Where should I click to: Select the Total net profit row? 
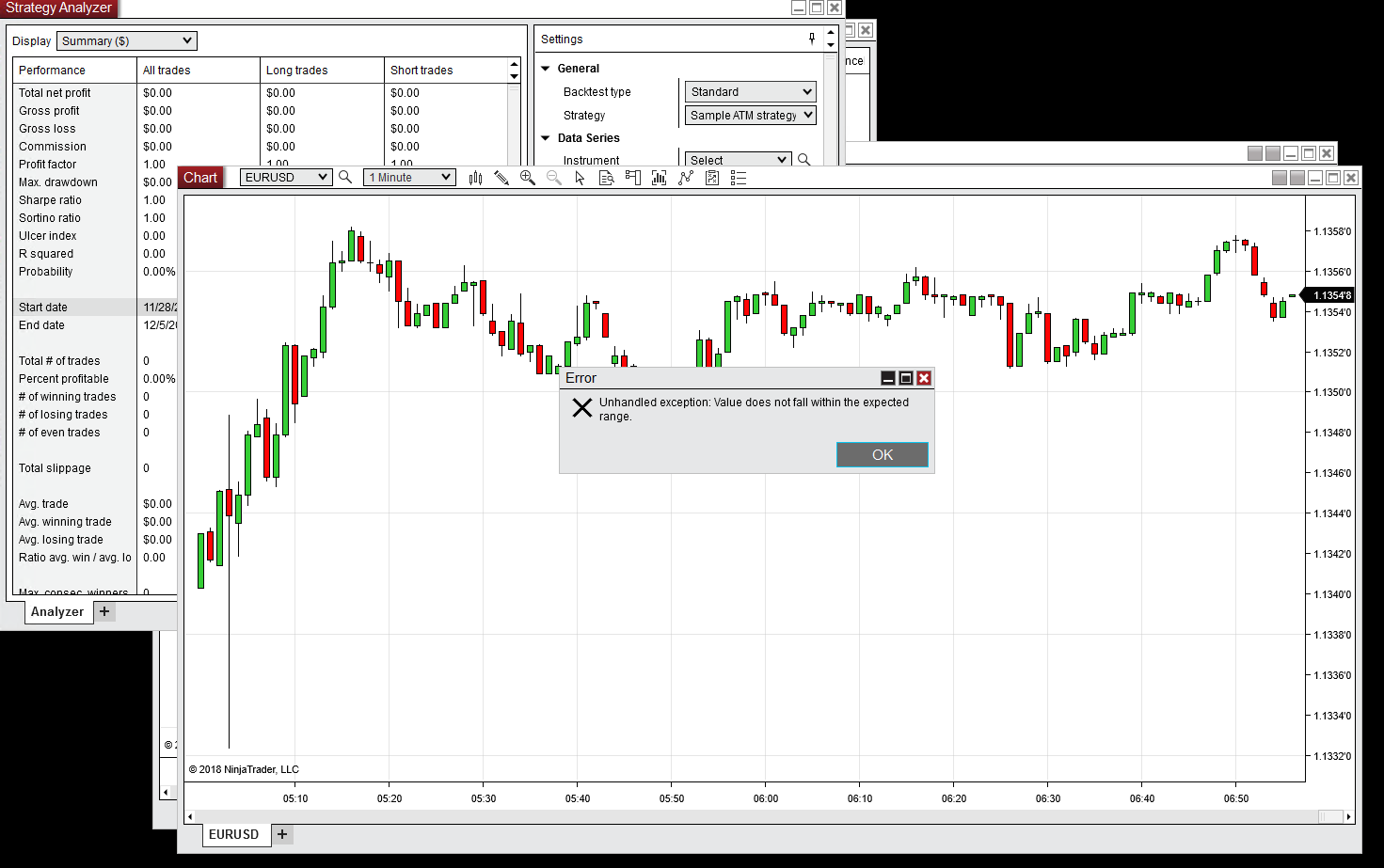click(261, 93)
